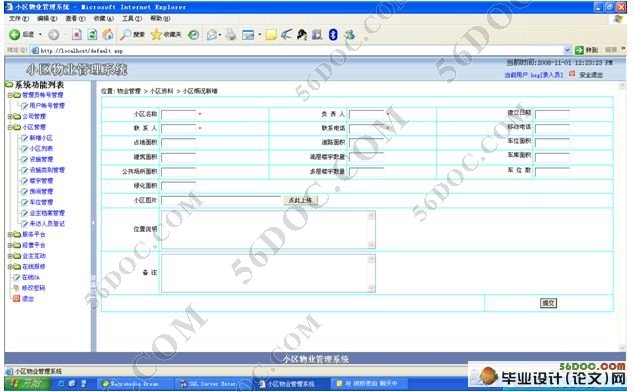Click the Messenger icon at the toolbar end
634x392 pixels.
tap(349, 35)
